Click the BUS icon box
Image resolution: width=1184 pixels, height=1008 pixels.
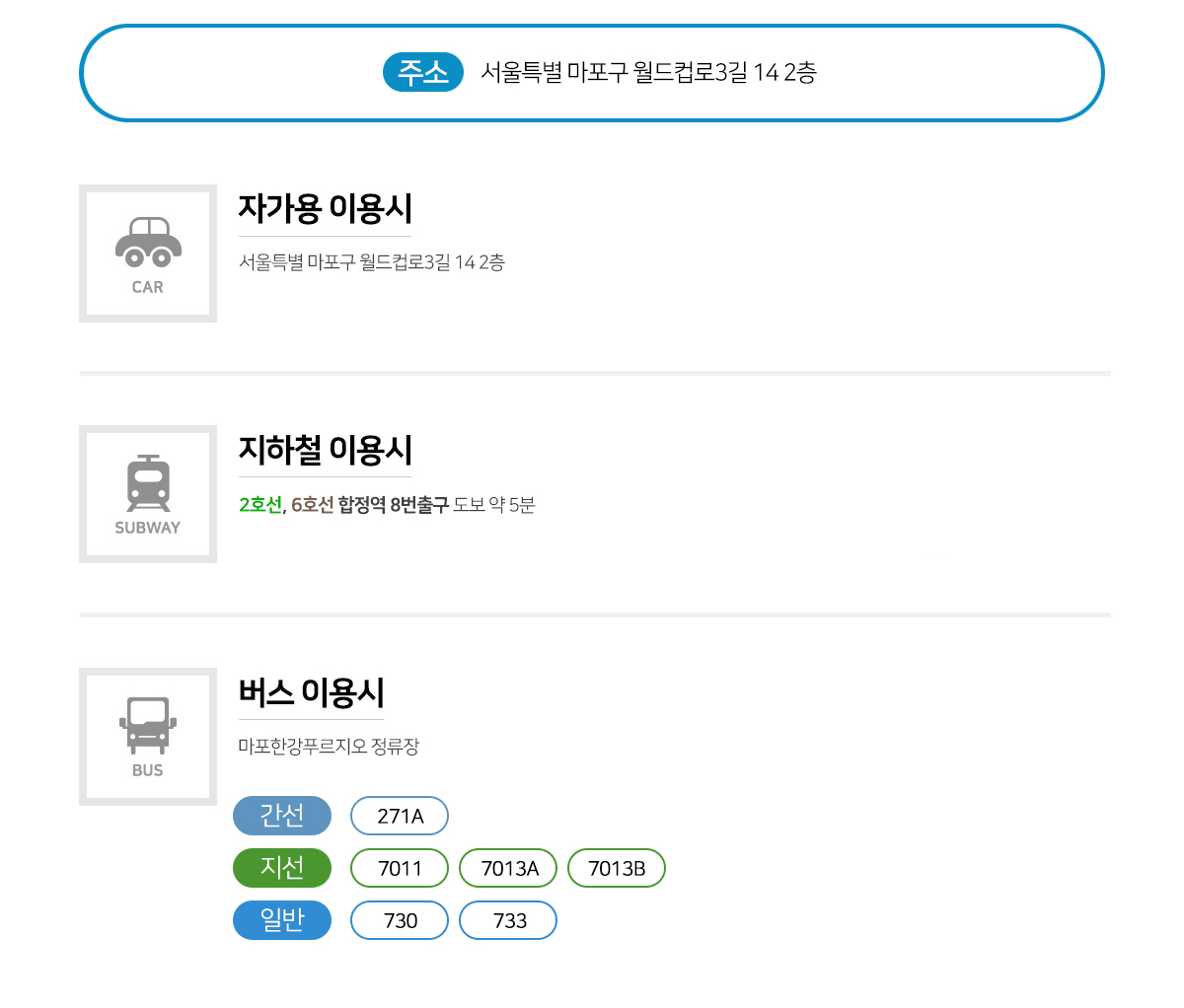click(x=148, y=737)
